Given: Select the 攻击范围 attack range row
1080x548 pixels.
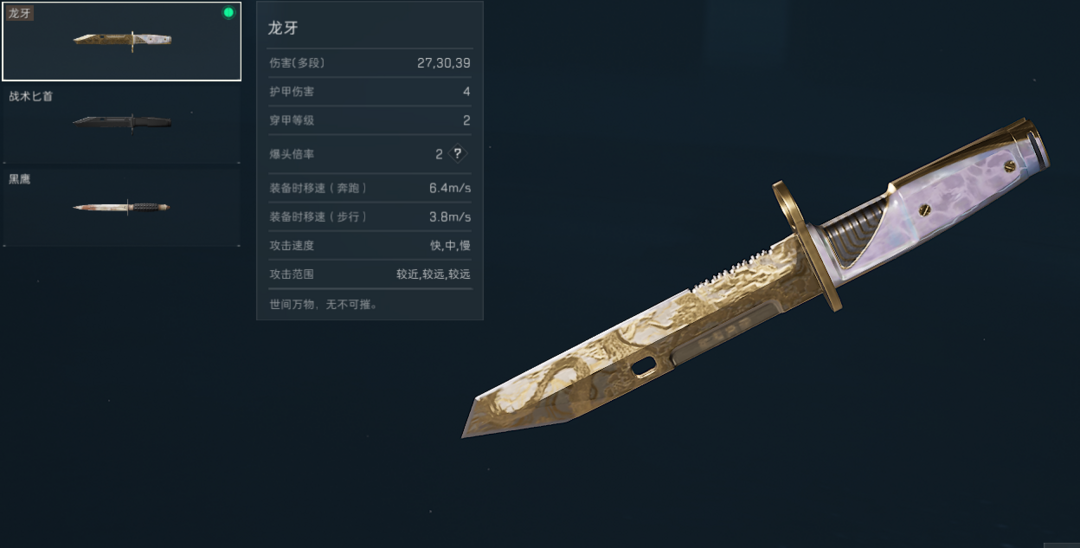Looking at the screenshot, I should tap(370, 274).
